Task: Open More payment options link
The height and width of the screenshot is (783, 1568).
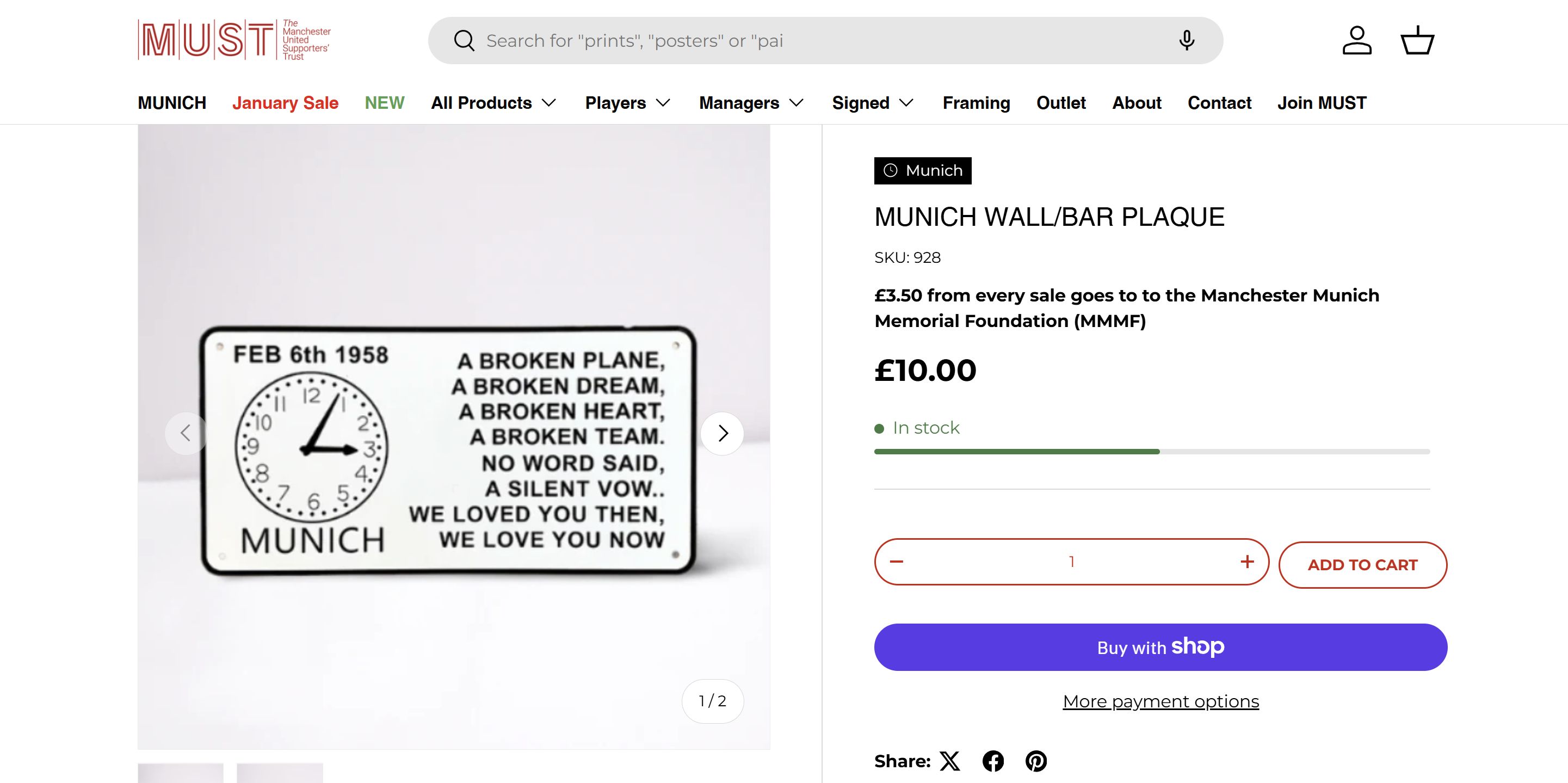Action: tap(1160, 701)
